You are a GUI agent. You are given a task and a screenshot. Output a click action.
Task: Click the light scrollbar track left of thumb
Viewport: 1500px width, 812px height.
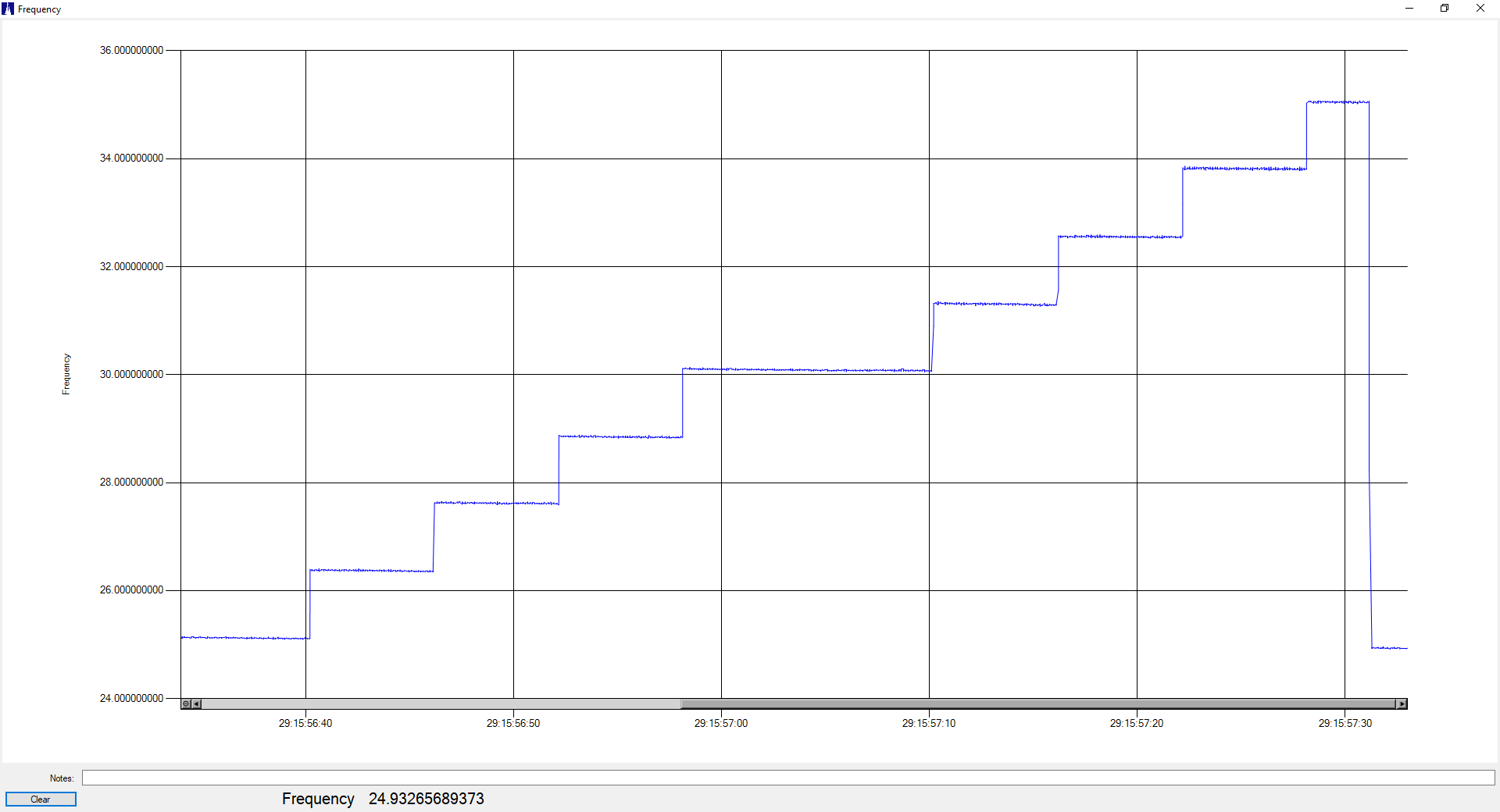(441, 704)
